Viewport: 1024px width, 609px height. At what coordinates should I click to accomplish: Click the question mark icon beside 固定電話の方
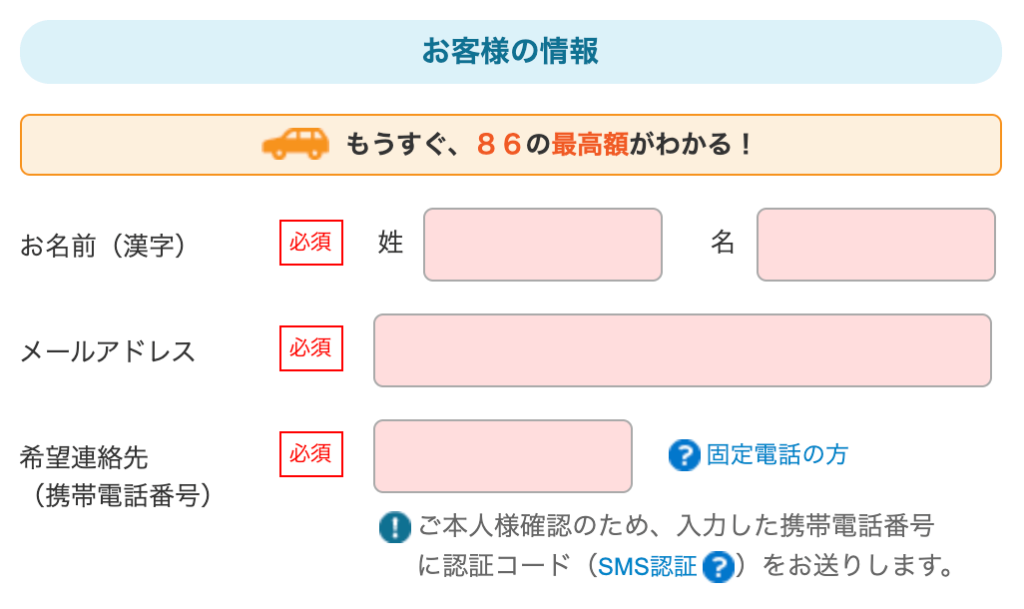coord(684,455)
